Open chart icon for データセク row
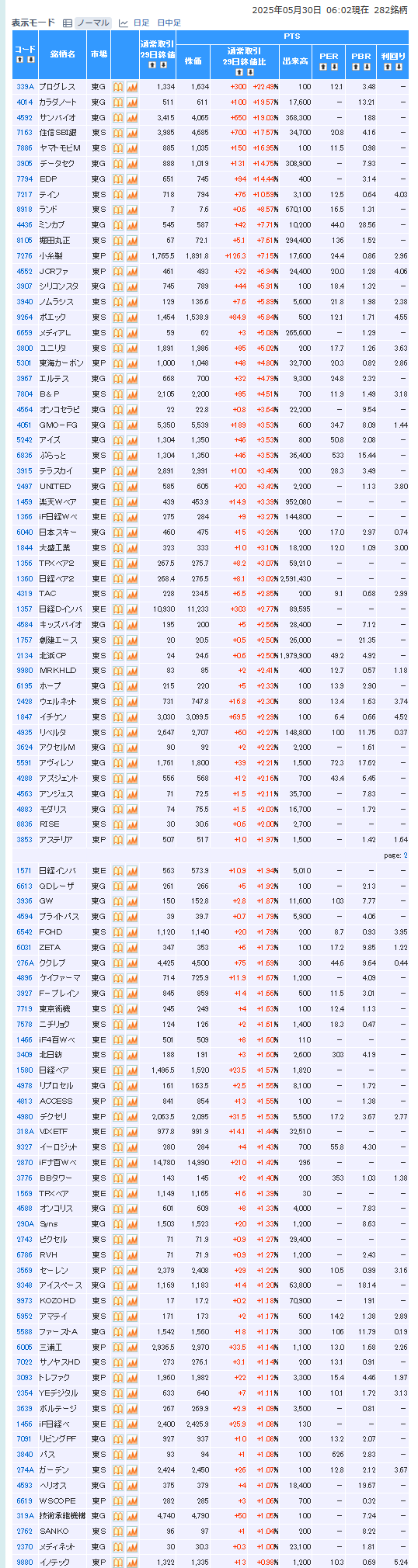Viewport: 418px width, 1568px height. tap(131, 164)
